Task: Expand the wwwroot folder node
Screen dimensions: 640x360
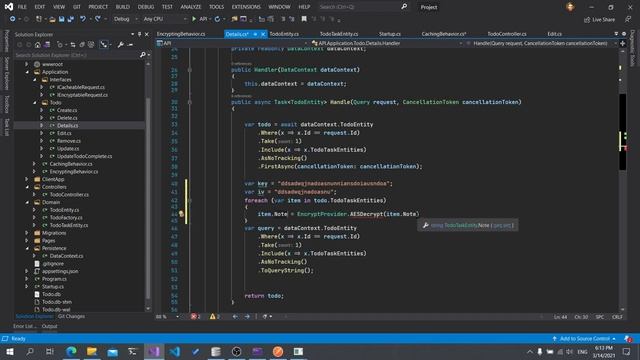Action: click(x=27, y=64)
